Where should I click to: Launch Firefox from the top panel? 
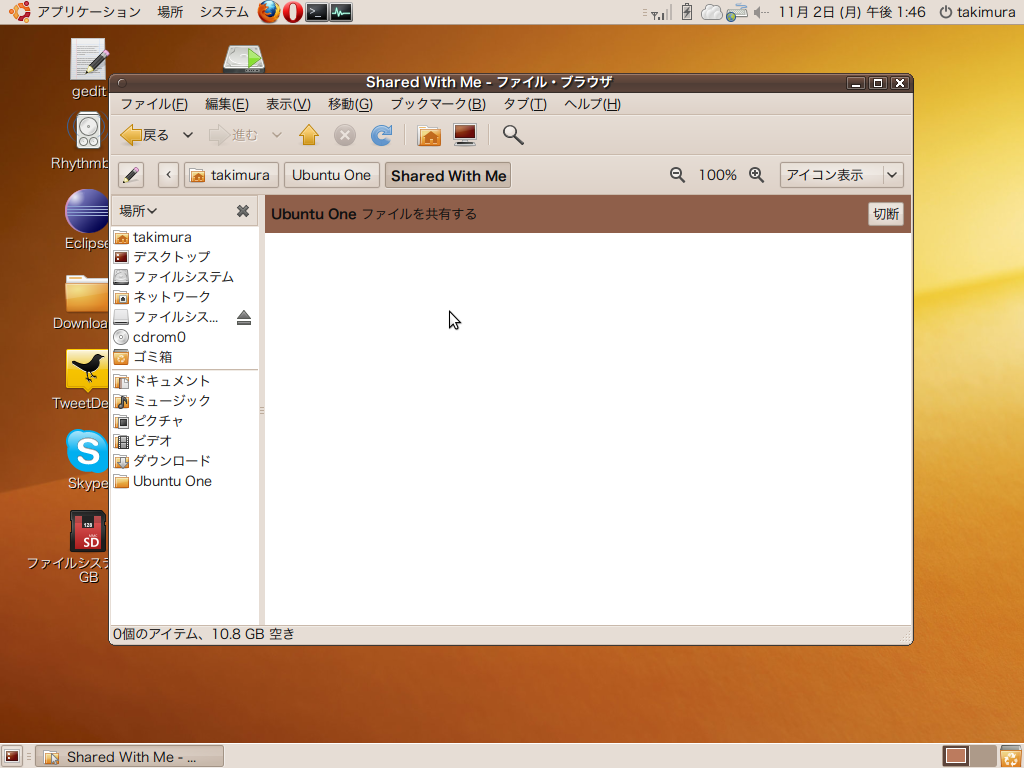(268, 12)
